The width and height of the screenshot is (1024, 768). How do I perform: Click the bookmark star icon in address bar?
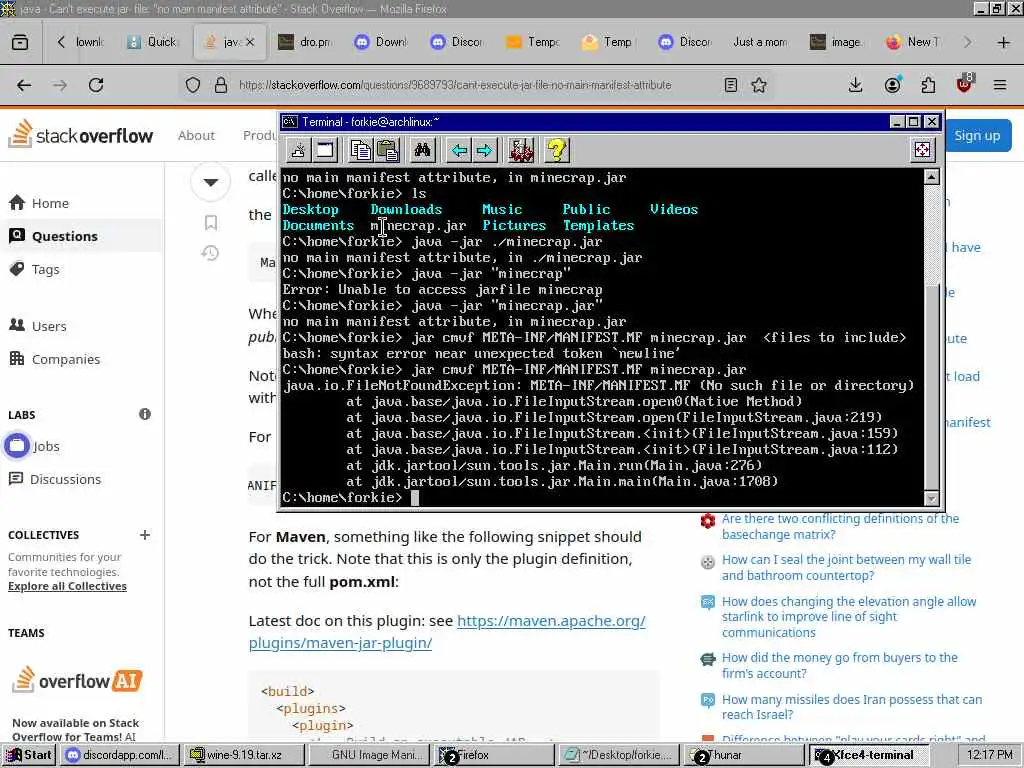point(759,85)
